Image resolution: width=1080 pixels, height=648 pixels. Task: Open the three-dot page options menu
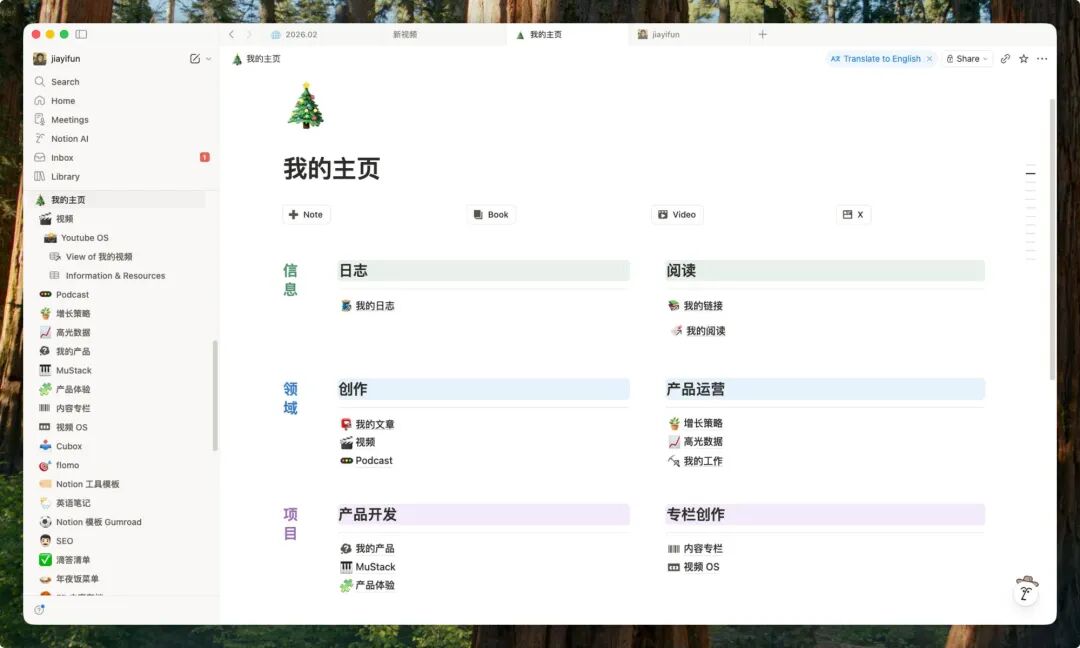point(1042,59)
